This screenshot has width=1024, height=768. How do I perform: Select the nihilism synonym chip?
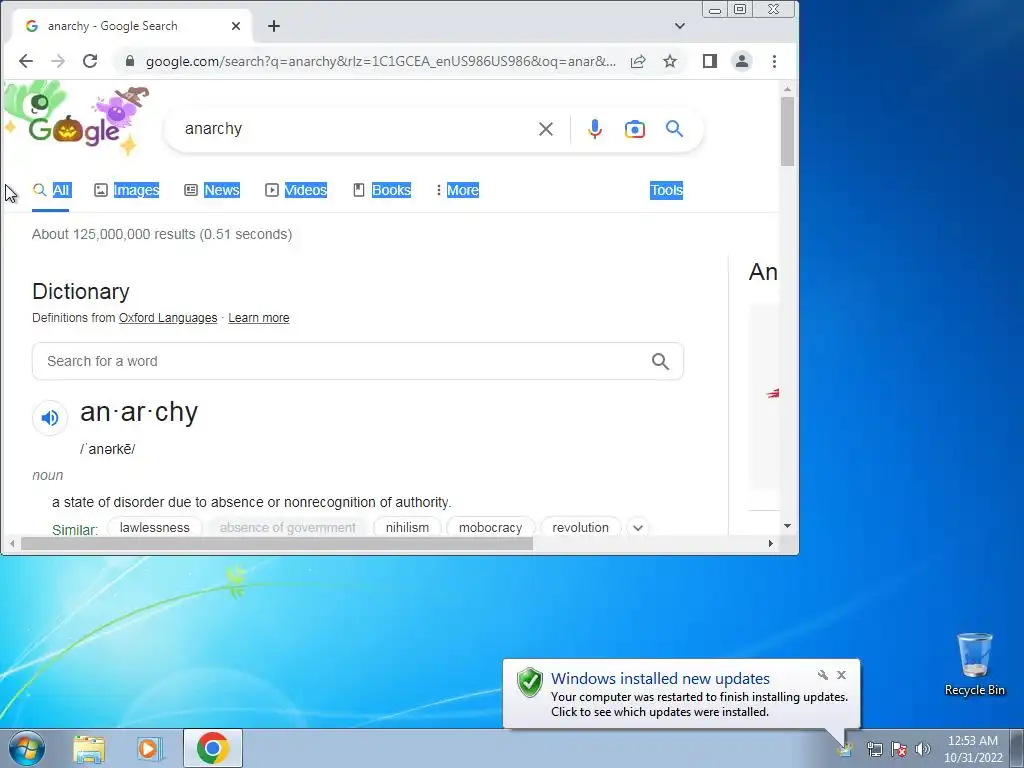pos(408,528)
